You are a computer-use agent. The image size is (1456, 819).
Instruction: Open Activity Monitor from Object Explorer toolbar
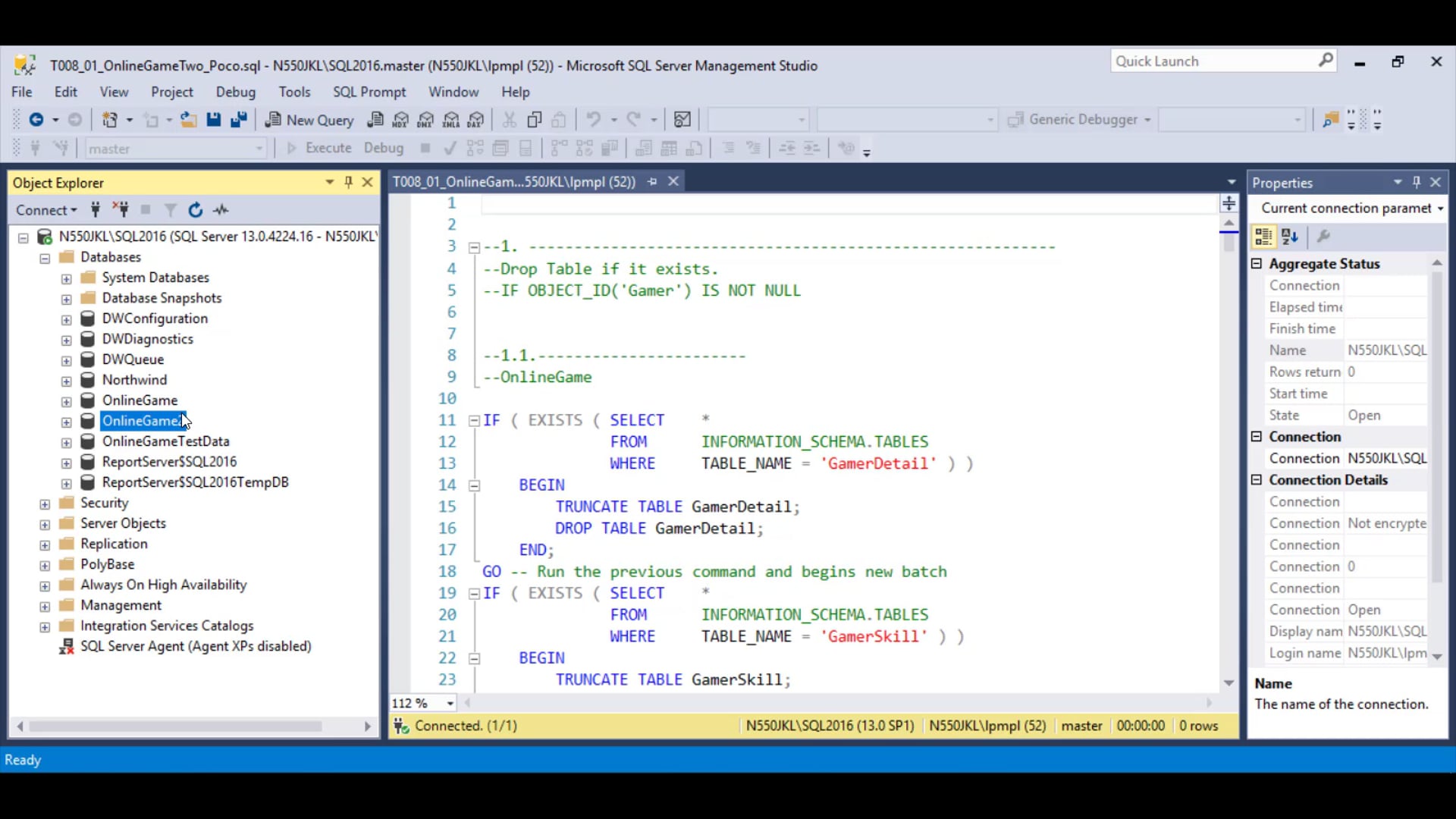tap(221, 210)
